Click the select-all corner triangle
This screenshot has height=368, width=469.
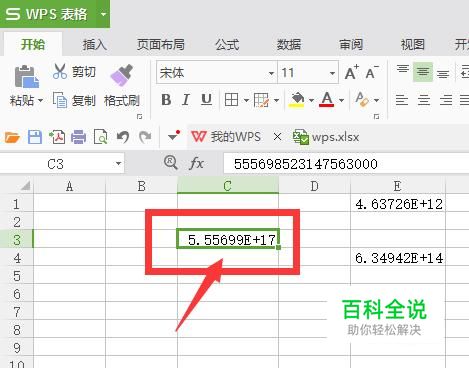(x=26, y=186)
